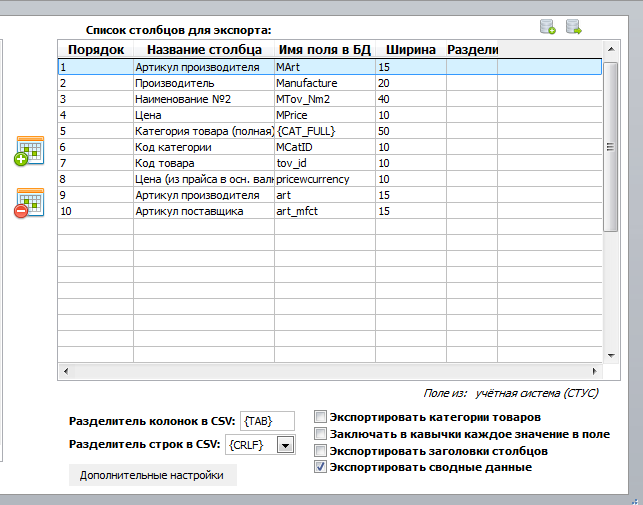Click the 'tov_id' field name cell
The height and width of the screenshot is (505, 643).
[x=325, y=163]
